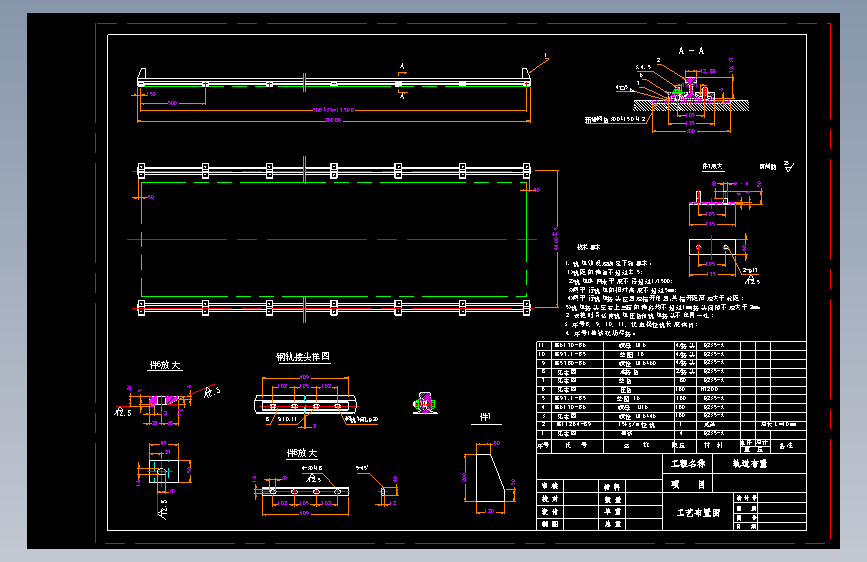867x562 pixels.
Task: Click item number "11" in parts list
Action: 542,345
